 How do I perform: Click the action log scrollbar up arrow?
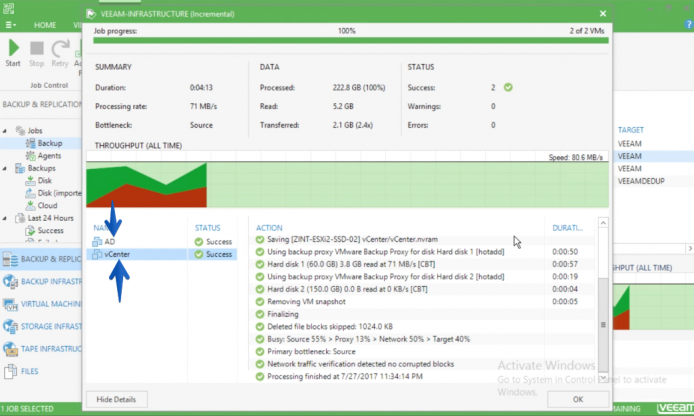point(603,223)
